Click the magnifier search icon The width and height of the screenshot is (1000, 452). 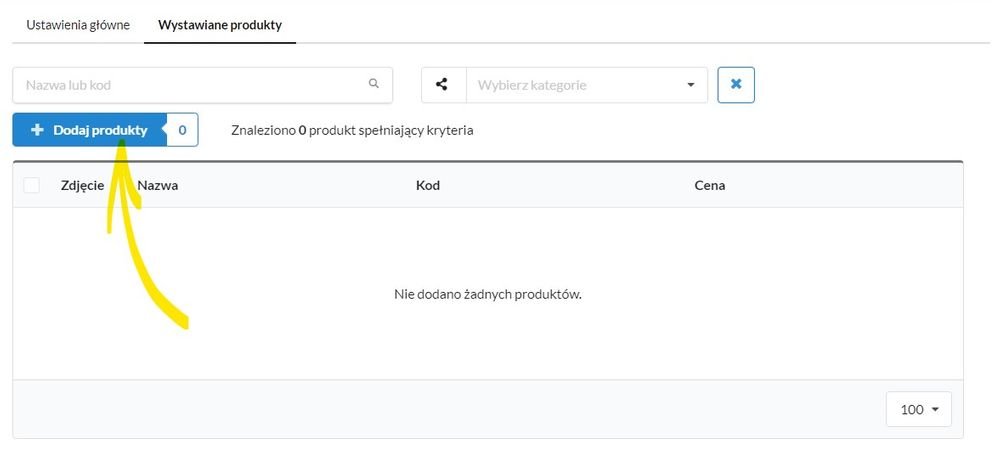[x=374, y=84]
